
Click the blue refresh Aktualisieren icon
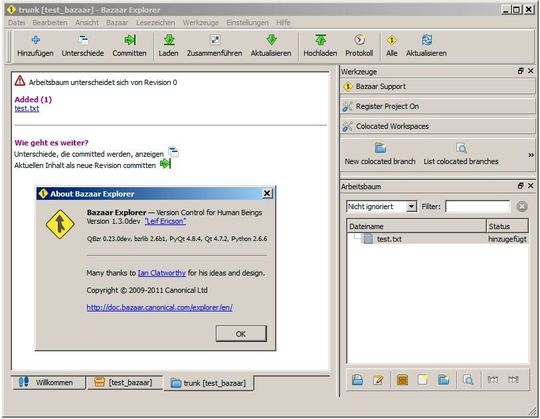click(427, 40)
